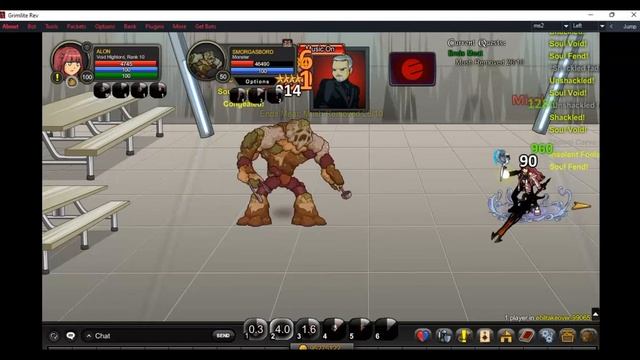Open the house icon
The image size is (640, 360).
click(506, 336)
